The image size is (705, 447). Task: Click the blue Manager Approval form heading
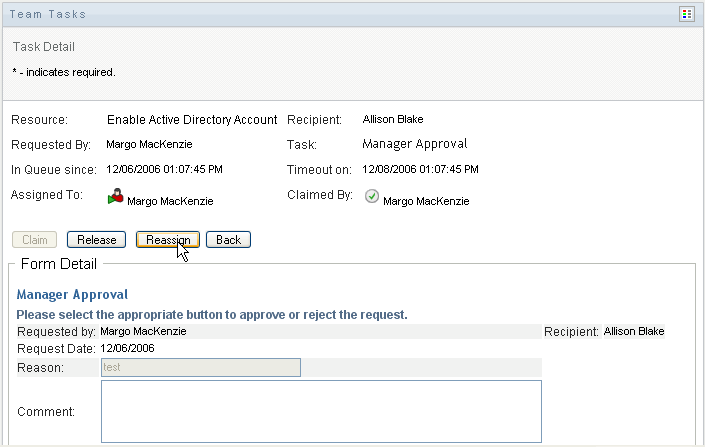coord(72,296)
